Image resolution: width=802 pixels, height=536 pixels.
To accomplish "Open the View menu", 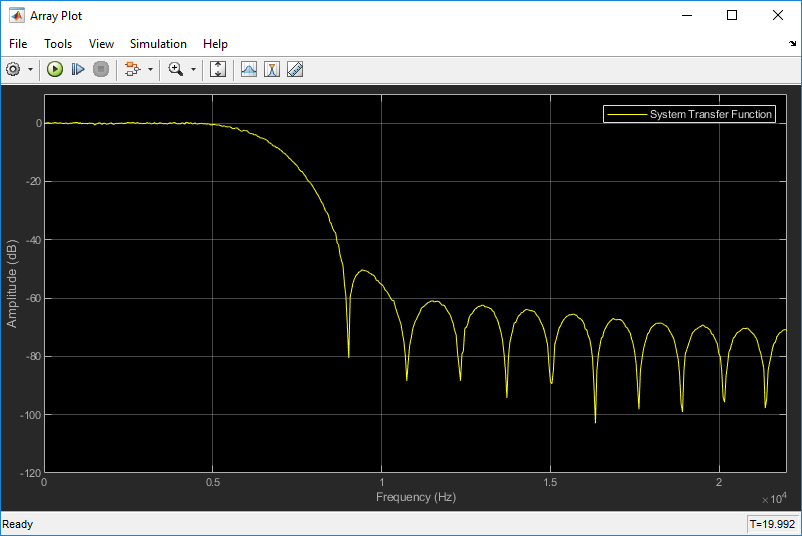I will (101, 44).
